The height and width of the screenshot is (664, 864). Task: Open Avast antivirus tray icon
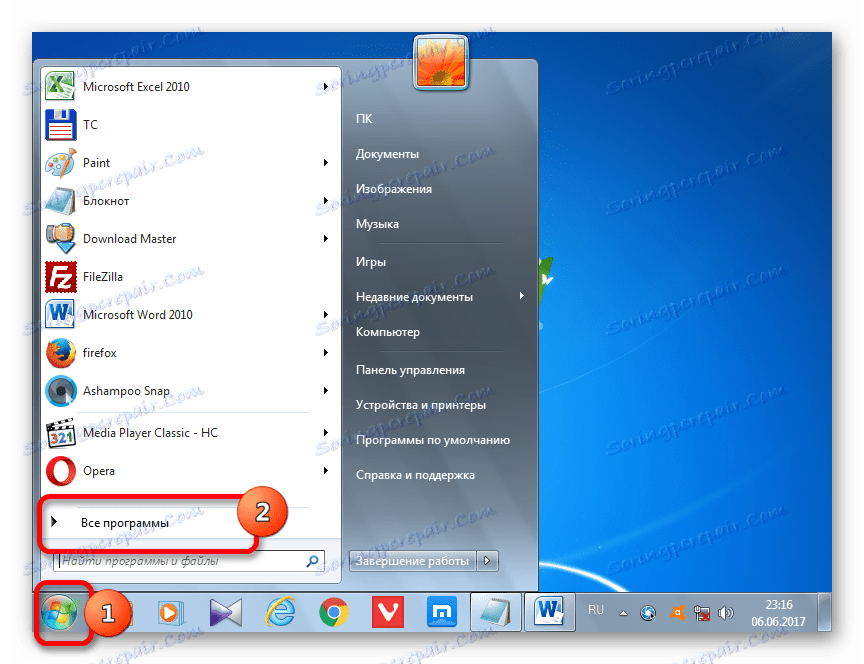[x=677, y=613]
